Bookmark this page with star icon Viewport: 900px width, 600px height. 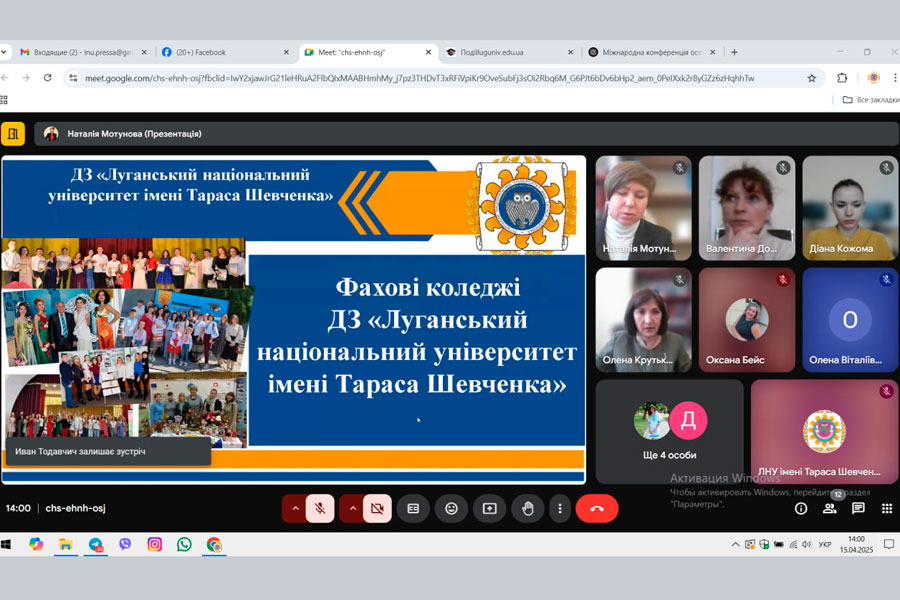pyautogui.click(x=812, y=78)
